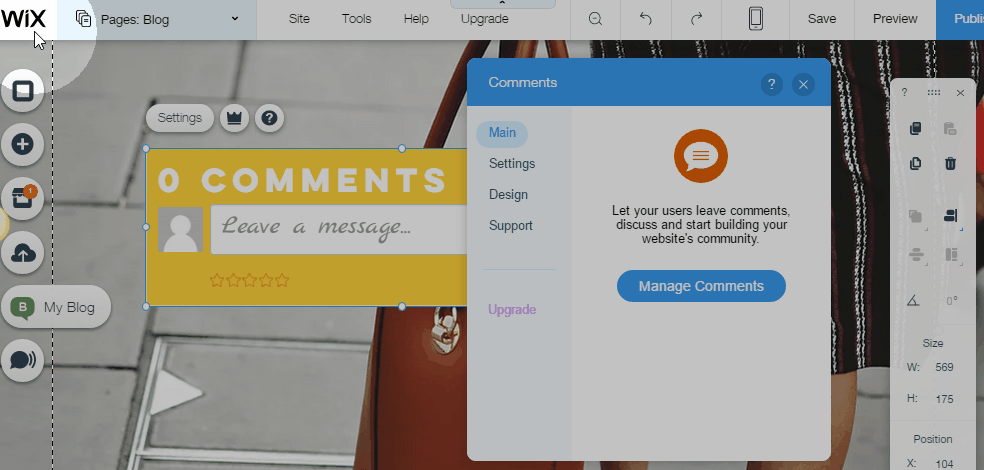Undo the last action
Viewport: 984px width, 470px height.
[x=646, y=19]
